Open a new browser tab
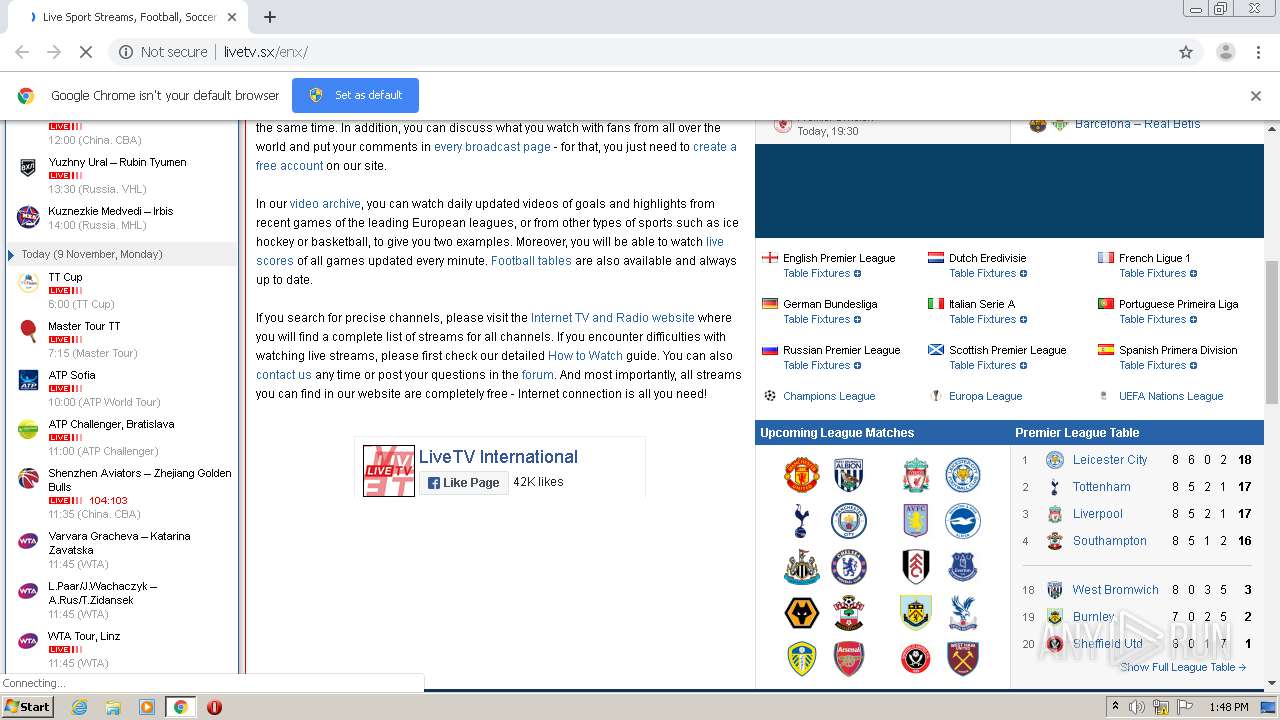The image size is (1280, 720). (x=269, y=17)
